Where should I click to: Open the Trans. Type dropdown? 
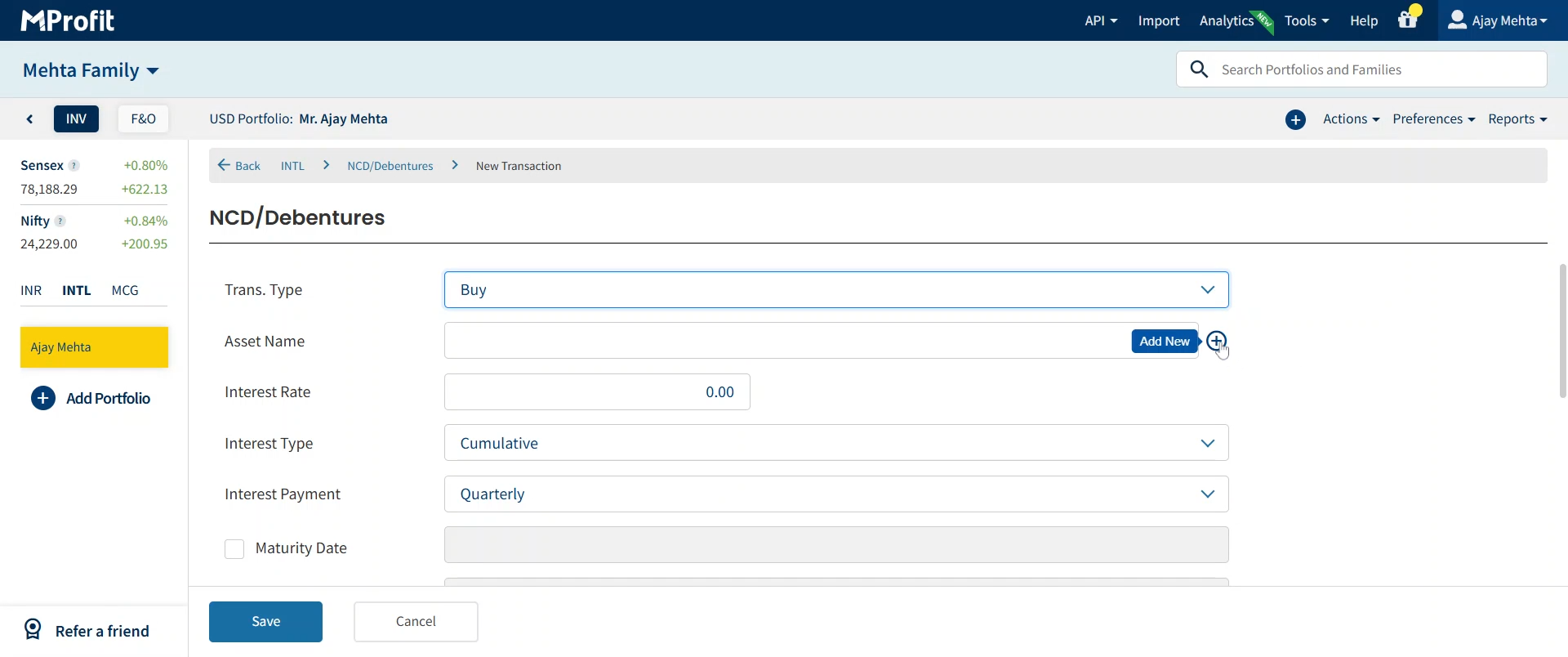(835, 290)
